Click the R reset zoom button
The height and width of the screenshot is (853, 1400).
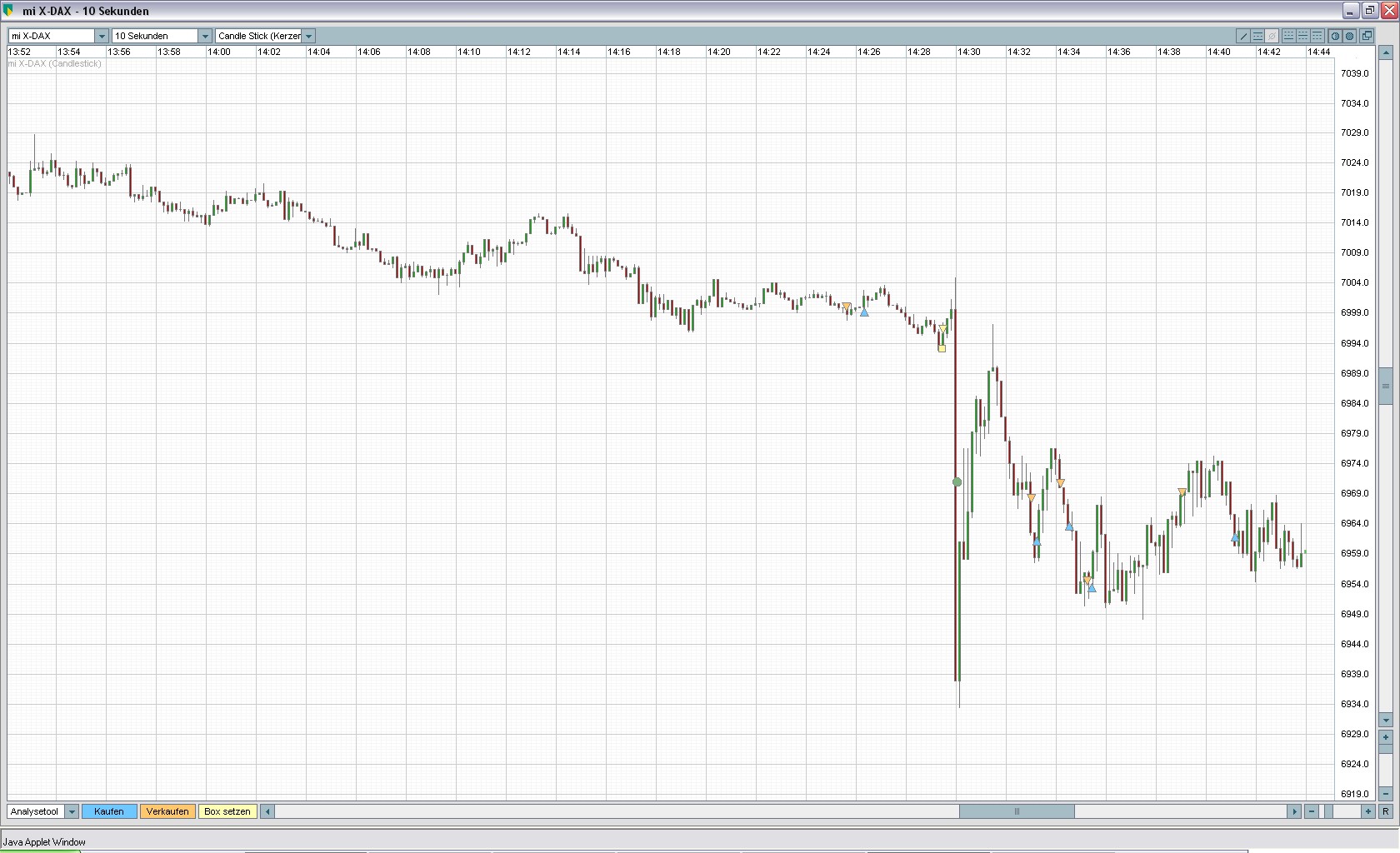[x=1386, y=811]
